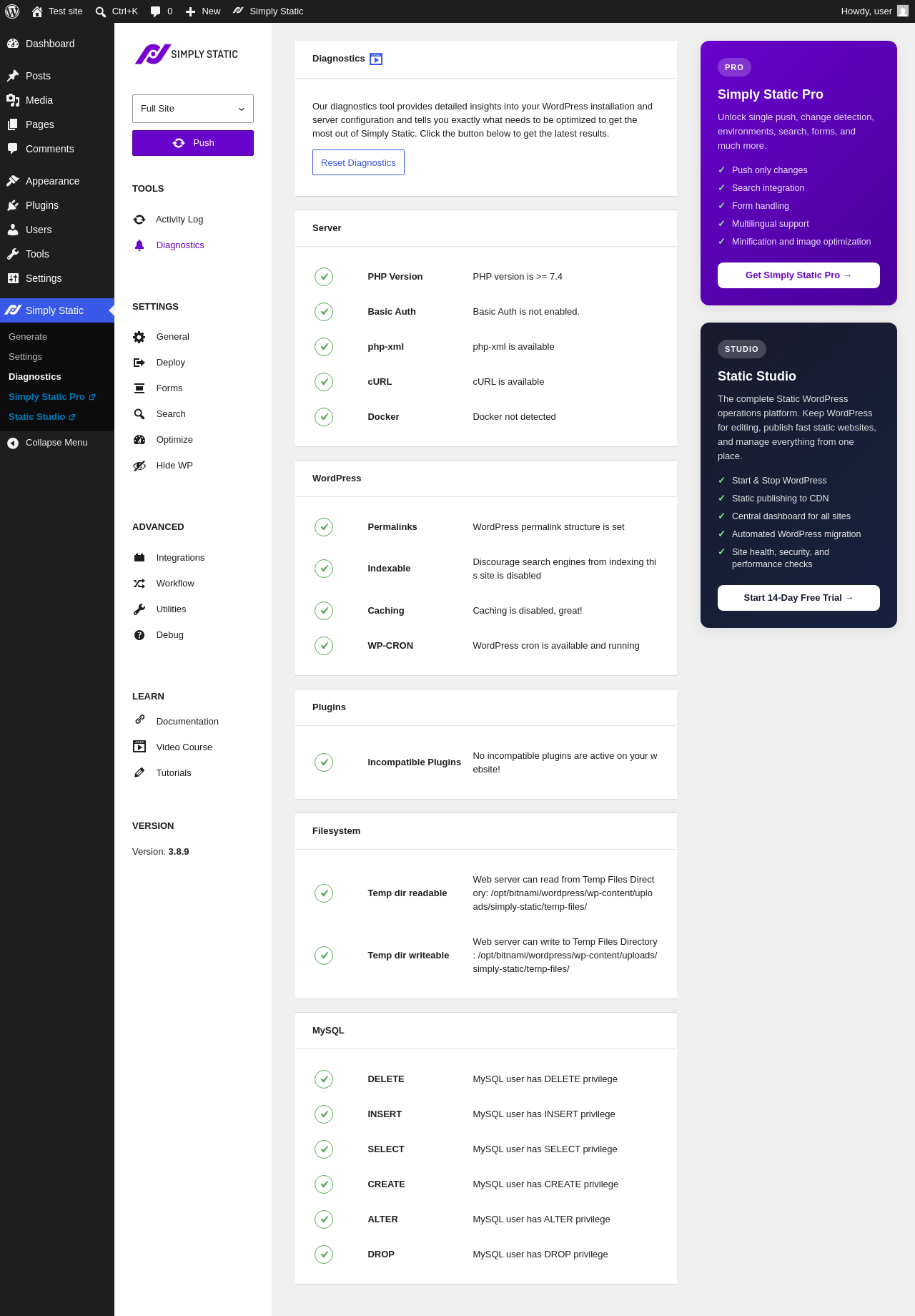Click the Tools wrench icon in sidebar
This screenshot has height=1316, width=915.
tap(13, 254)
